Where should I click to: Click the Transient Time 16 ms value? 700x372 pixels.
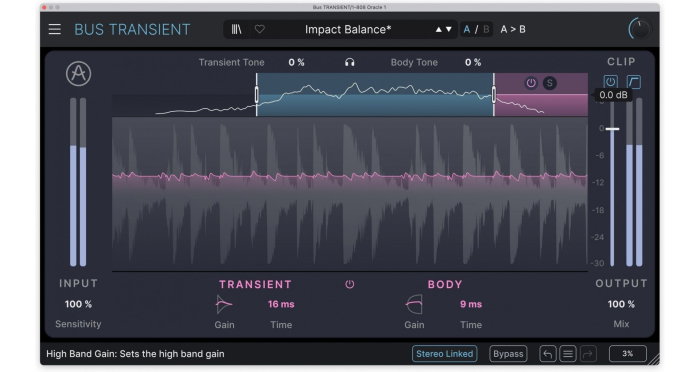coord(281,304)
